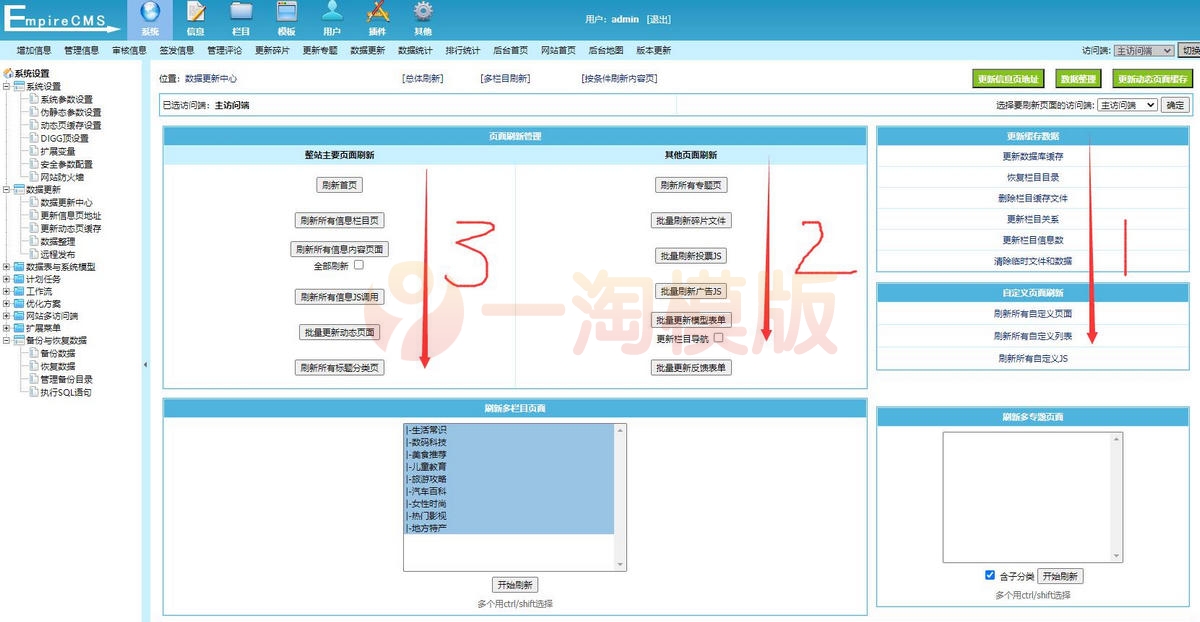The image size is (1200, 622).
Task: Click the 更新数据库缓存 link
Action: point(1033,157)
